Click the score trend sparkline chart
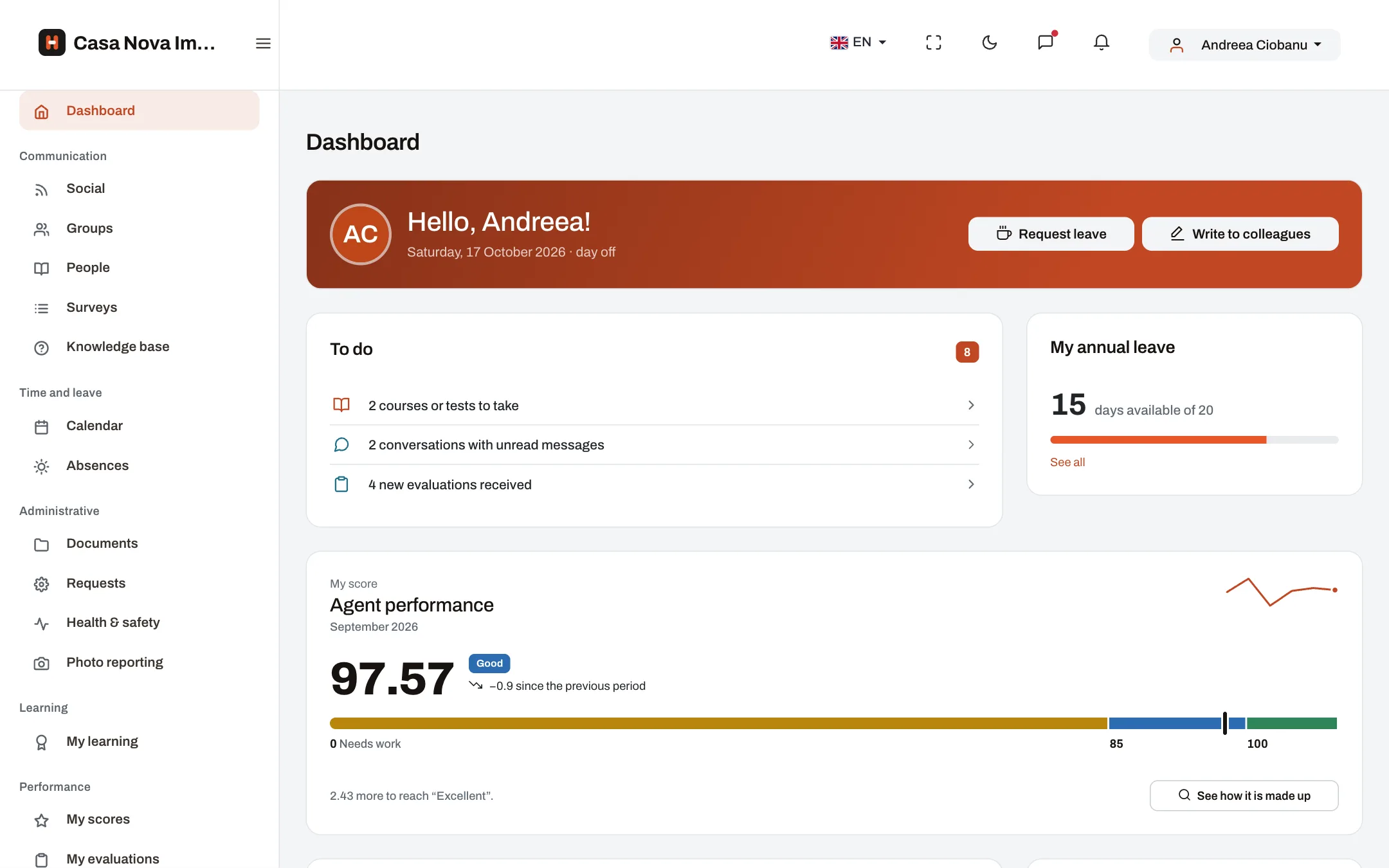Viewport: 1389px width, 868px height. click(x=1282, y=592)
